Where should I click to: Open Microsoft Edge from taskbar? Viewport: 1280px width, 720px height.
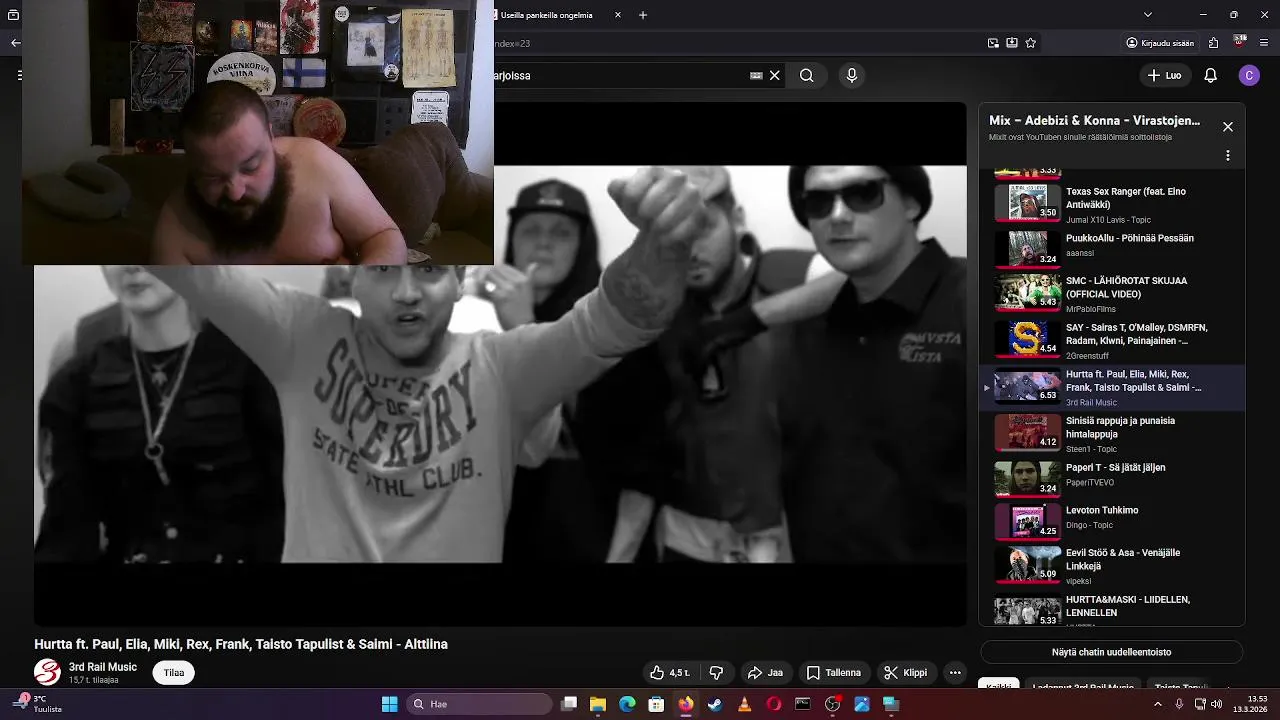click(627, 704)
